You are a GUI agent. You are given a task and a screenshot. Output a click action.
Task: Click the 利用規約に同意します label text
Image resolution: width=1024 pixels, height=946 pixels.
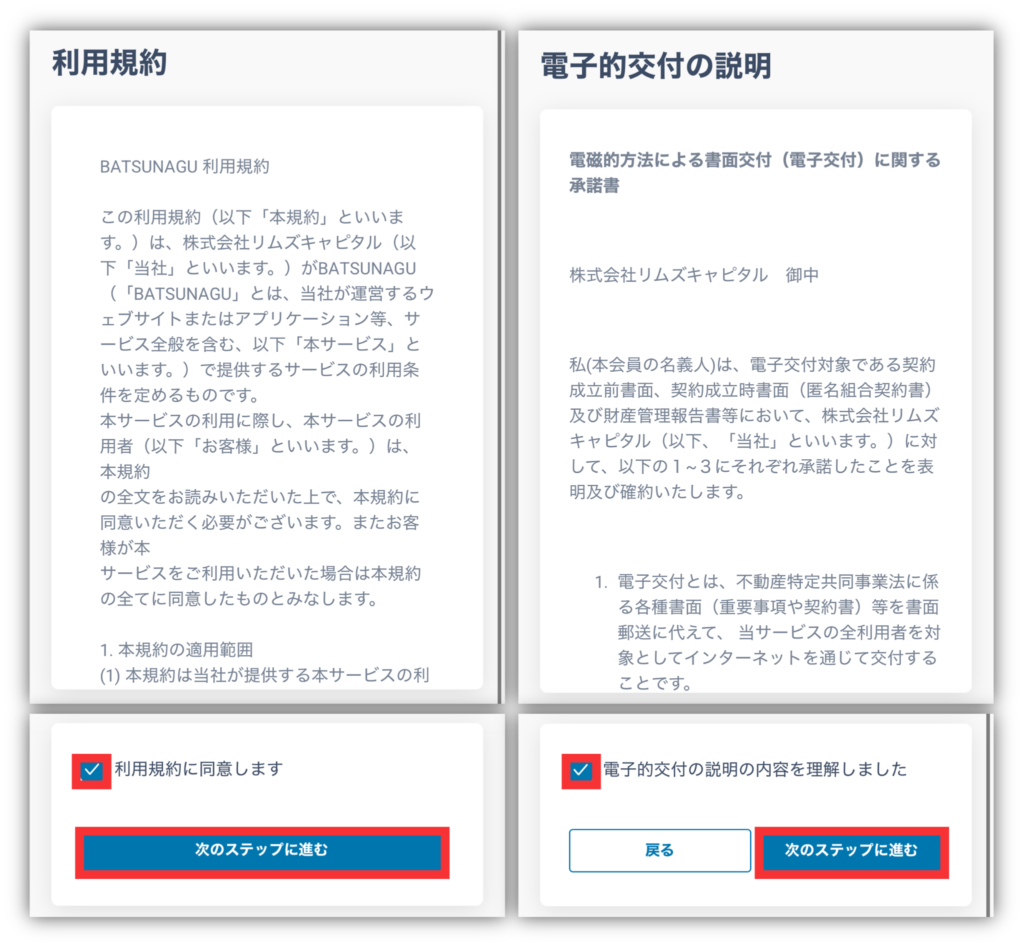(199, 769)
